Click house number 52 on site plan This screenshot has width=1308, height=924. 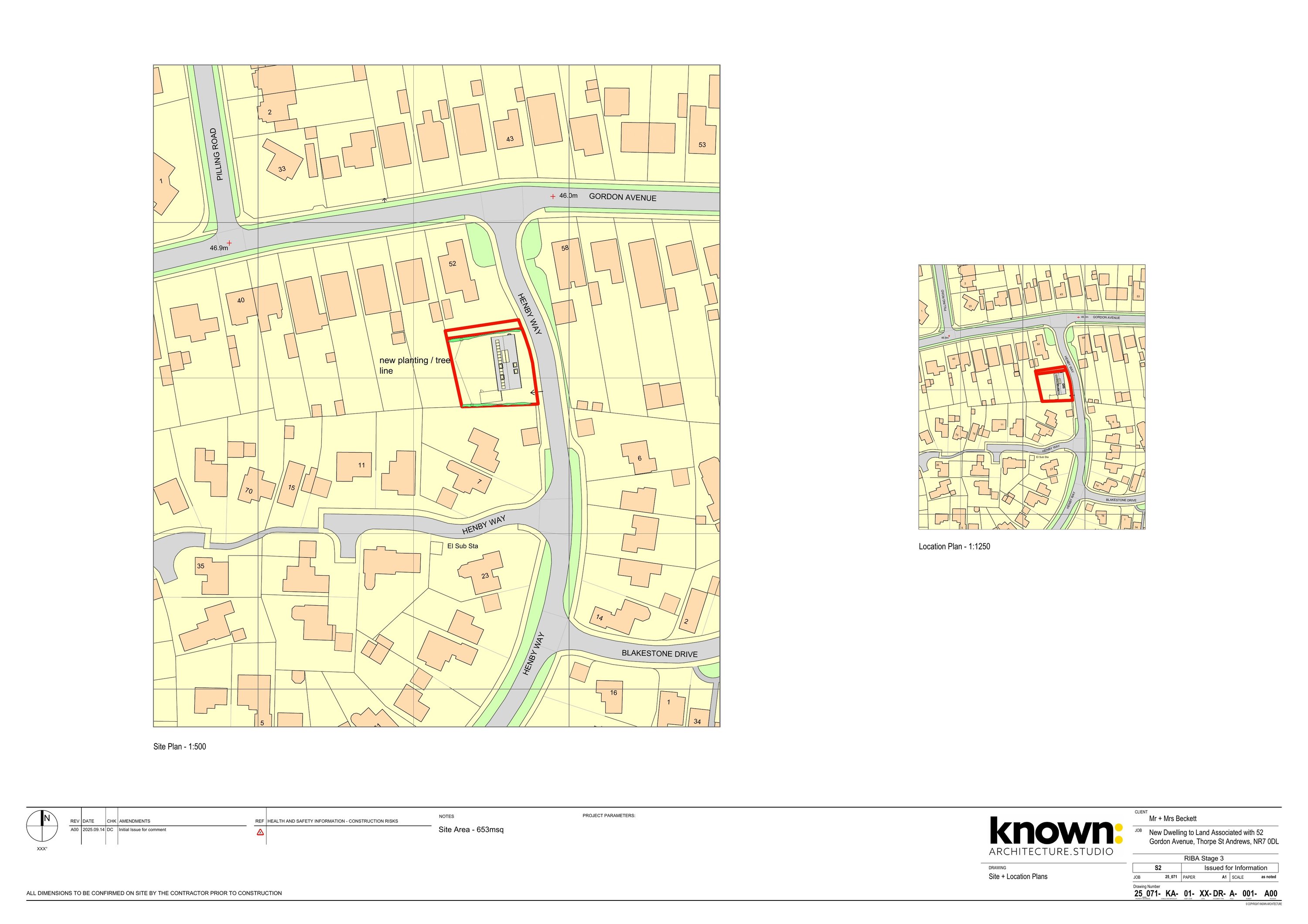[x=452, y=264]
